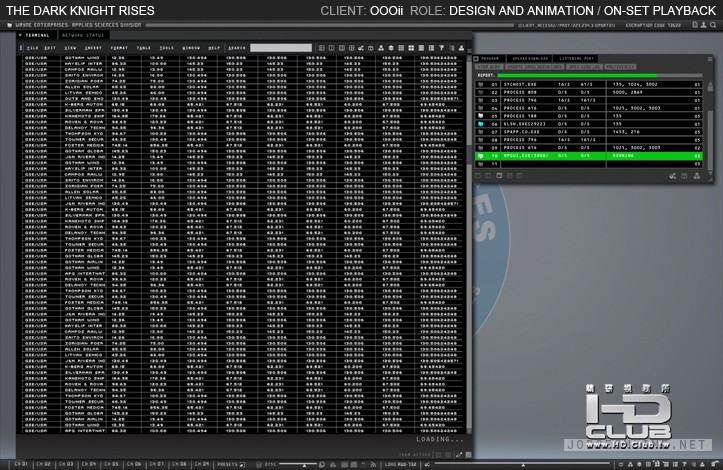Click the user profile icon in top header
Viewport: 723px width, 470px height.
[x=704, y=25]
